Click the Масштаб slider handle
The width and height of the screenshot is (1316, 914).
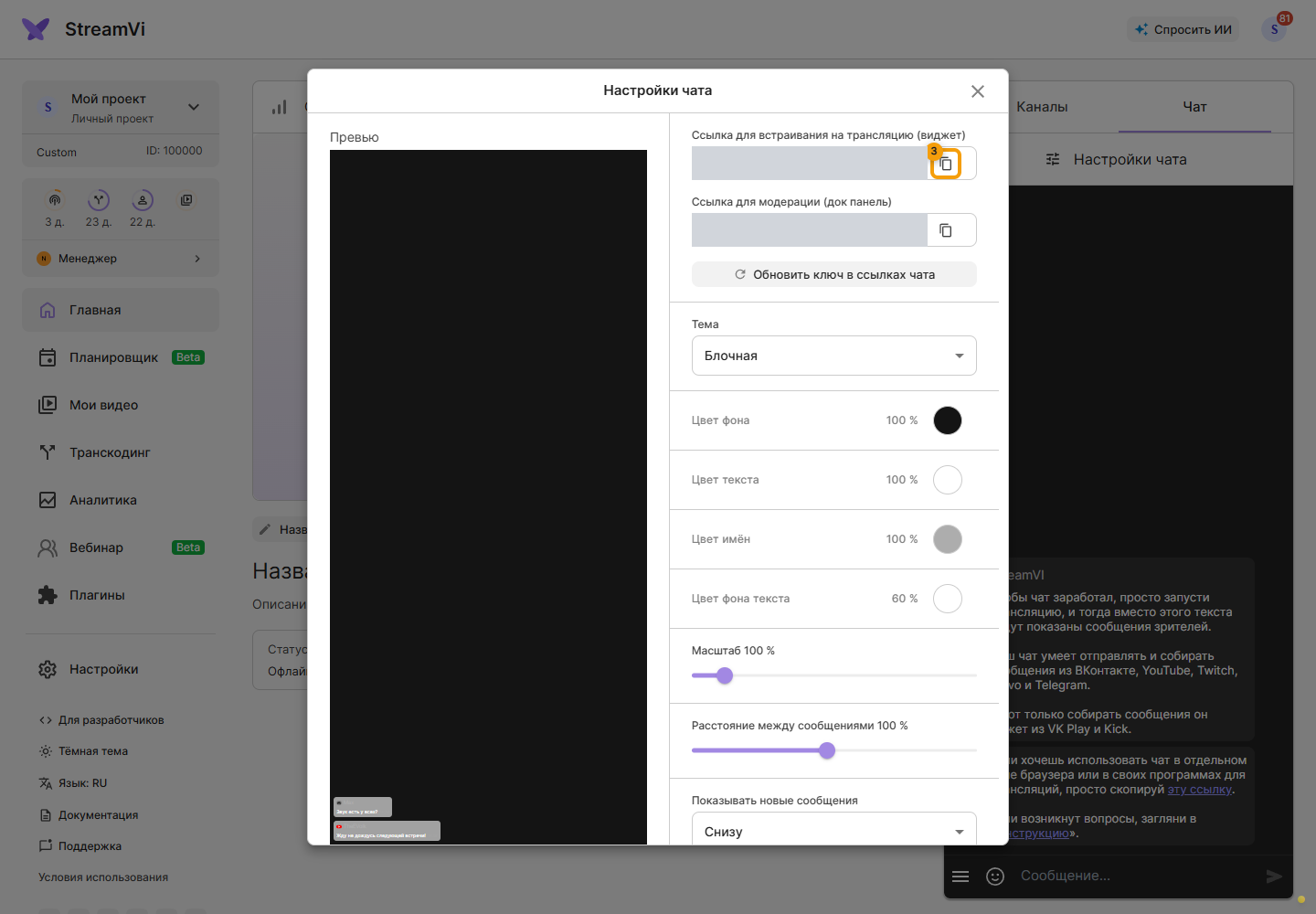coord(725,675)
